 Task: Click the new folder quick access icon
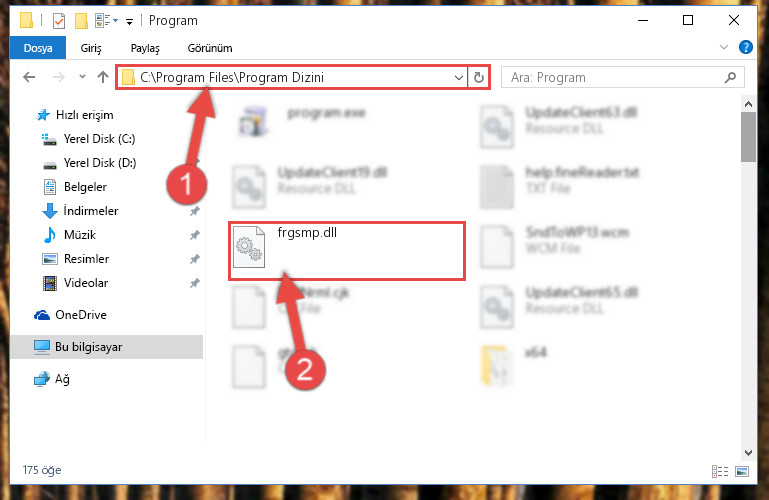point(81,21)
